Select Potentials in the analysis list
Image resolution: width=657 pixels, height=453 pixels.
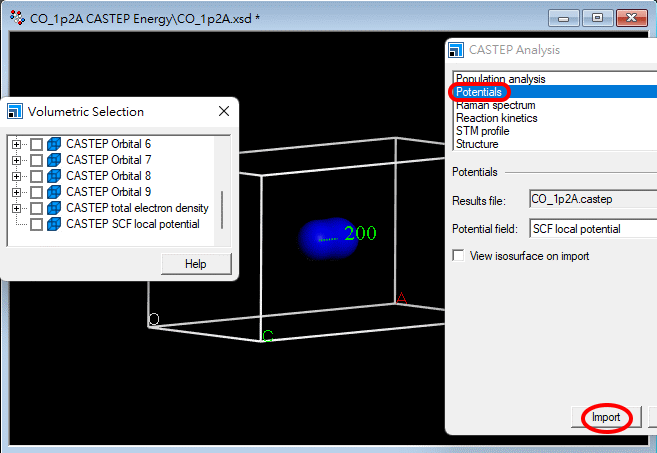479,92
